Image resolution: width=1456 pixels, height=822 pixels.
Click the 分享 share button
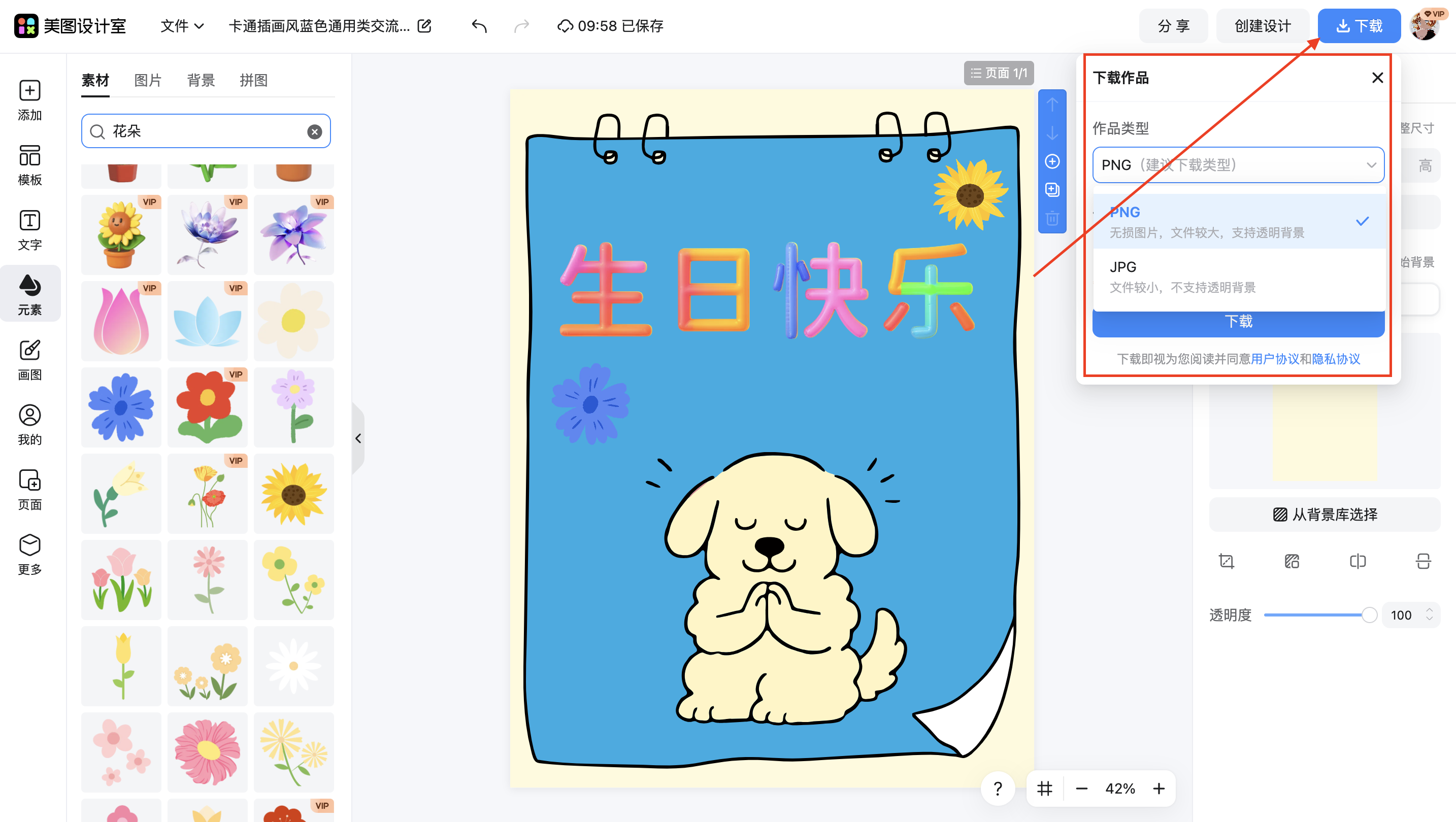(x=1173, y=26)
